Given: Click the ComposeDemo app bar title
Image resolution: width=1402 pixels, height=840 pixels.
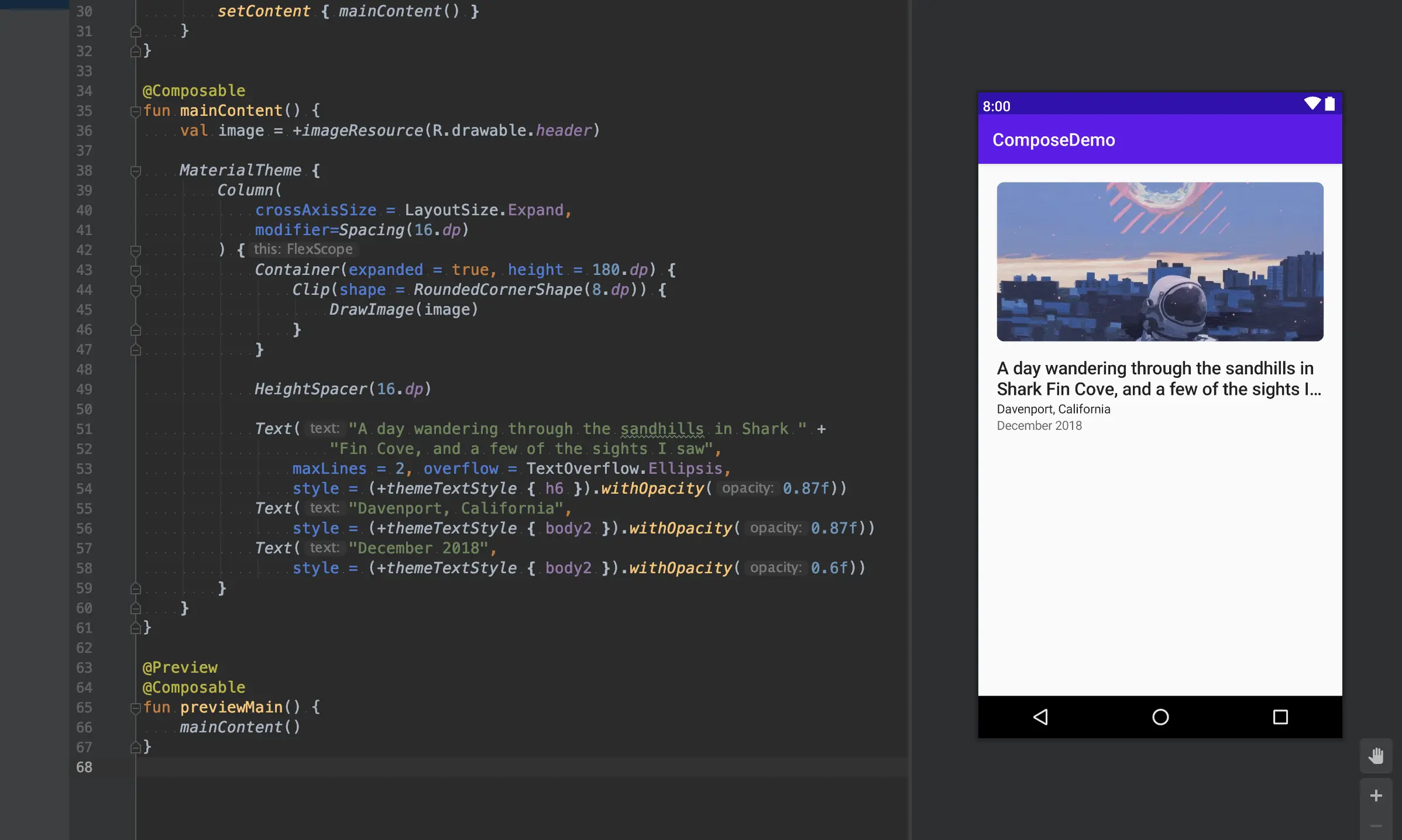Looking at the screenshot, I should [x=1053, y=140].
